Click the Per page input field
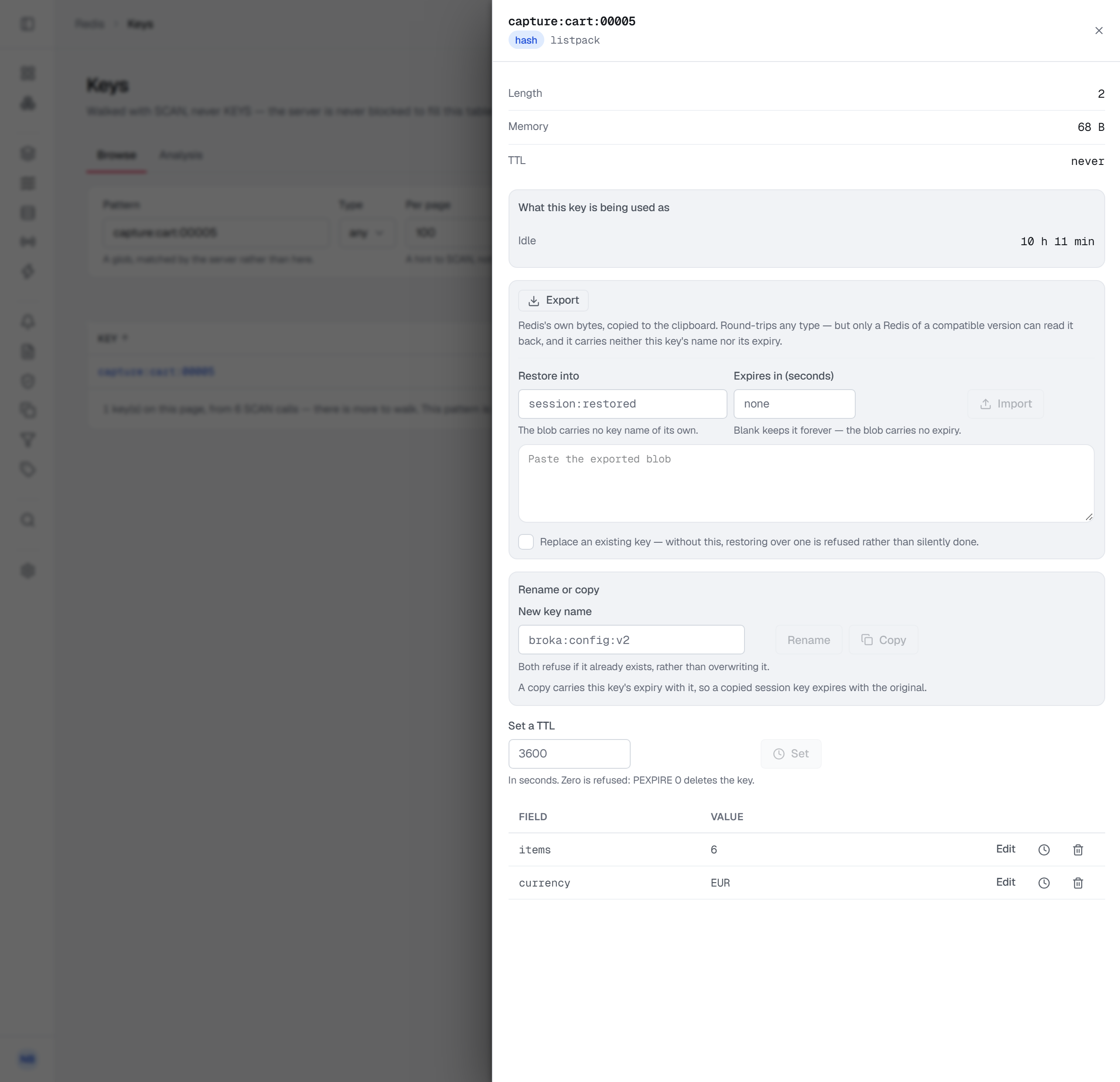 tap(448, 233)
